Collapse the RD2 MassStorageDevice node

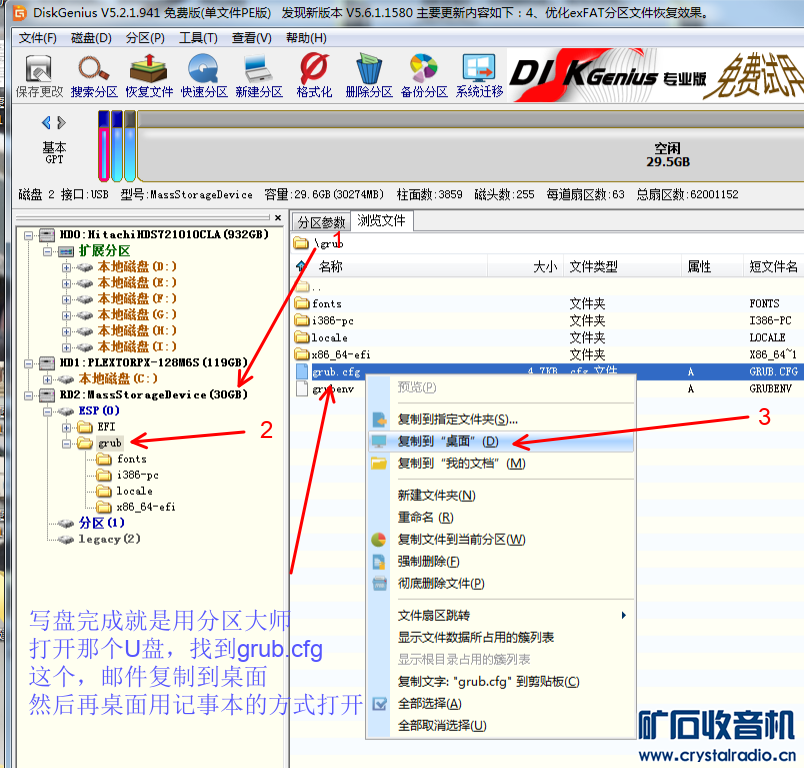(x=29, y=395)
